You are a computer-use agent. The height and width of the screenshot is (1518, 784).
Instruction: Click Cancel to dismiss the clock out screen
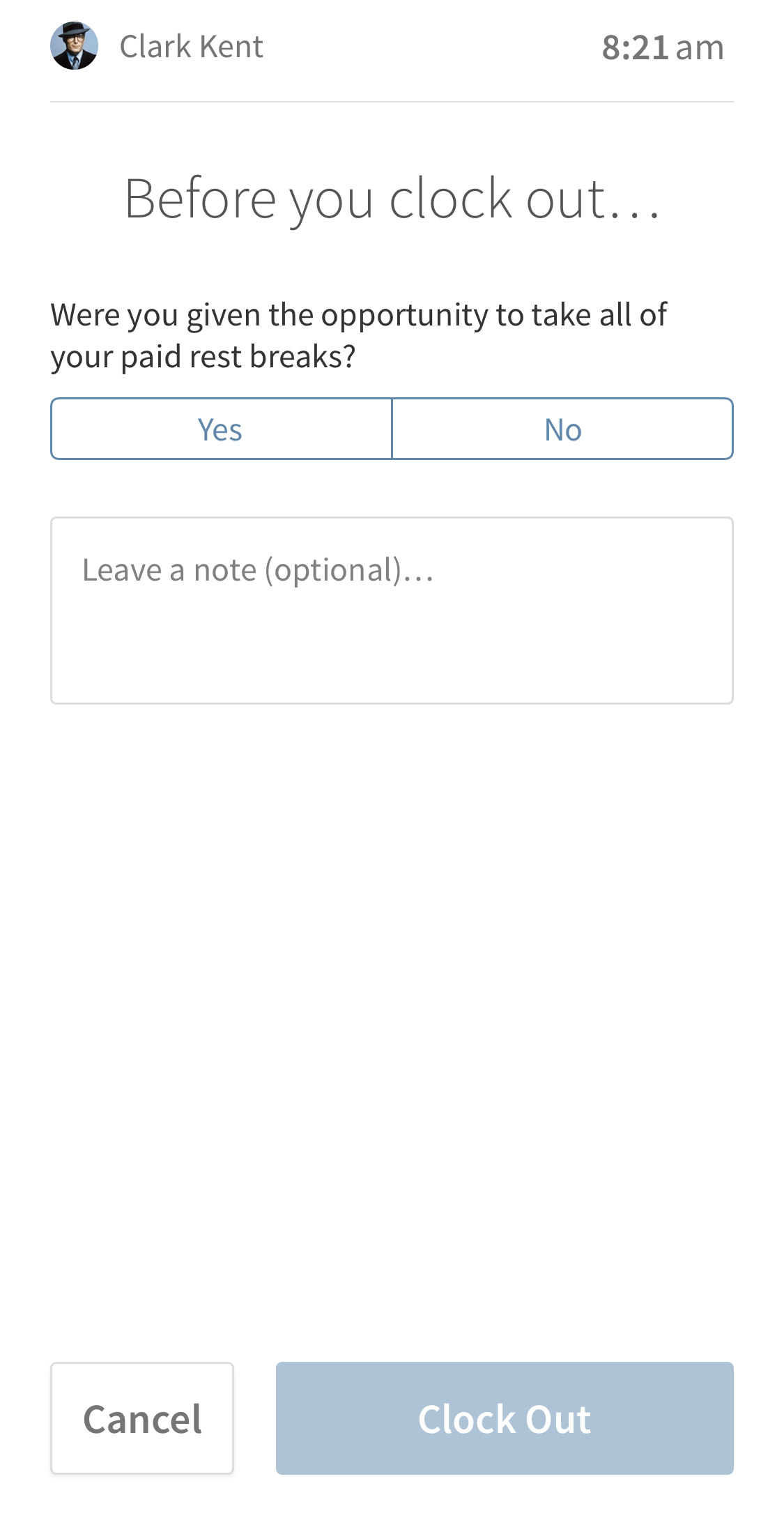point(141,1418)
